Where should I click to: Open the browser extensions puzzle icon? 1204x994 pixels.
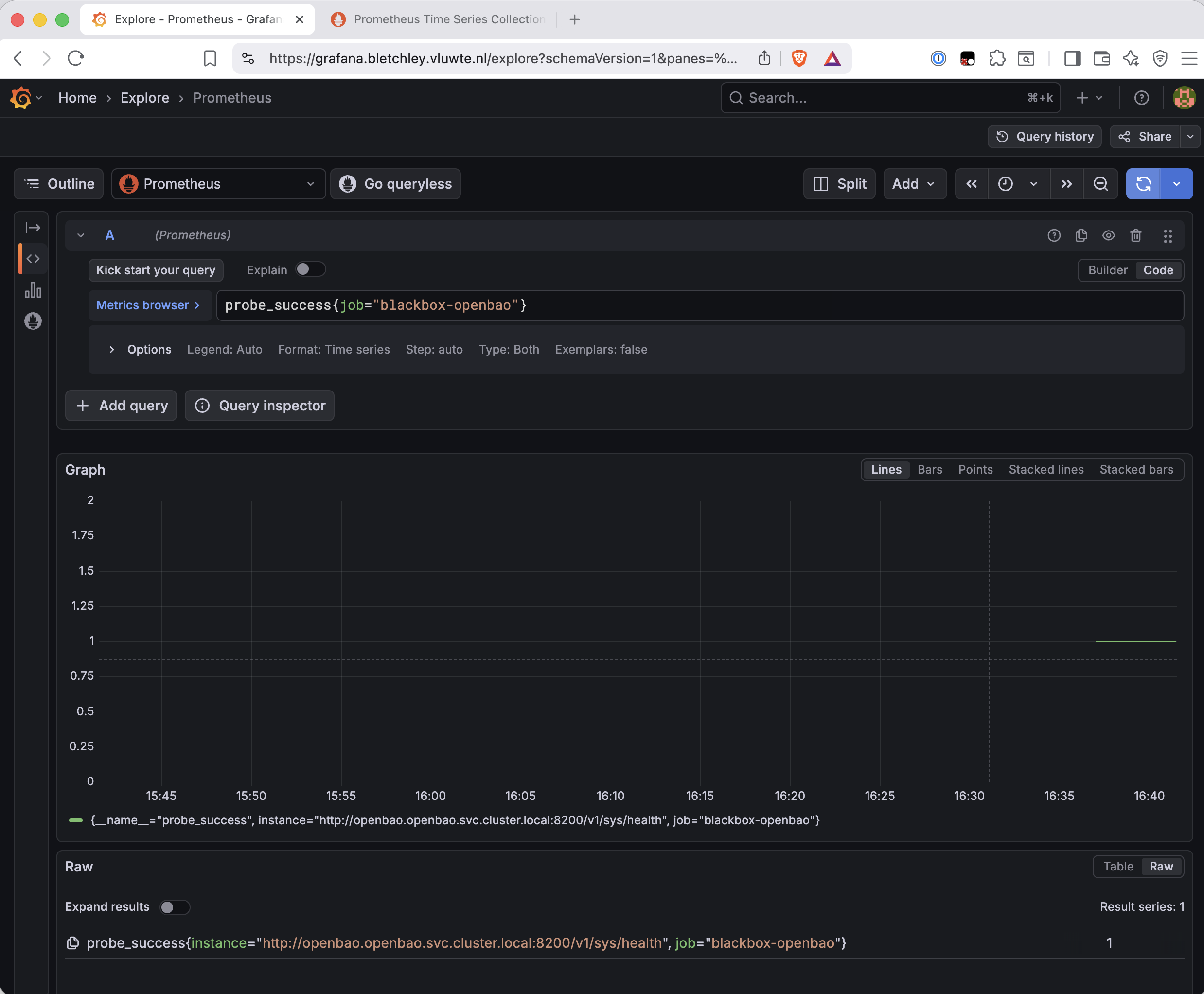(x=997, y=58)
